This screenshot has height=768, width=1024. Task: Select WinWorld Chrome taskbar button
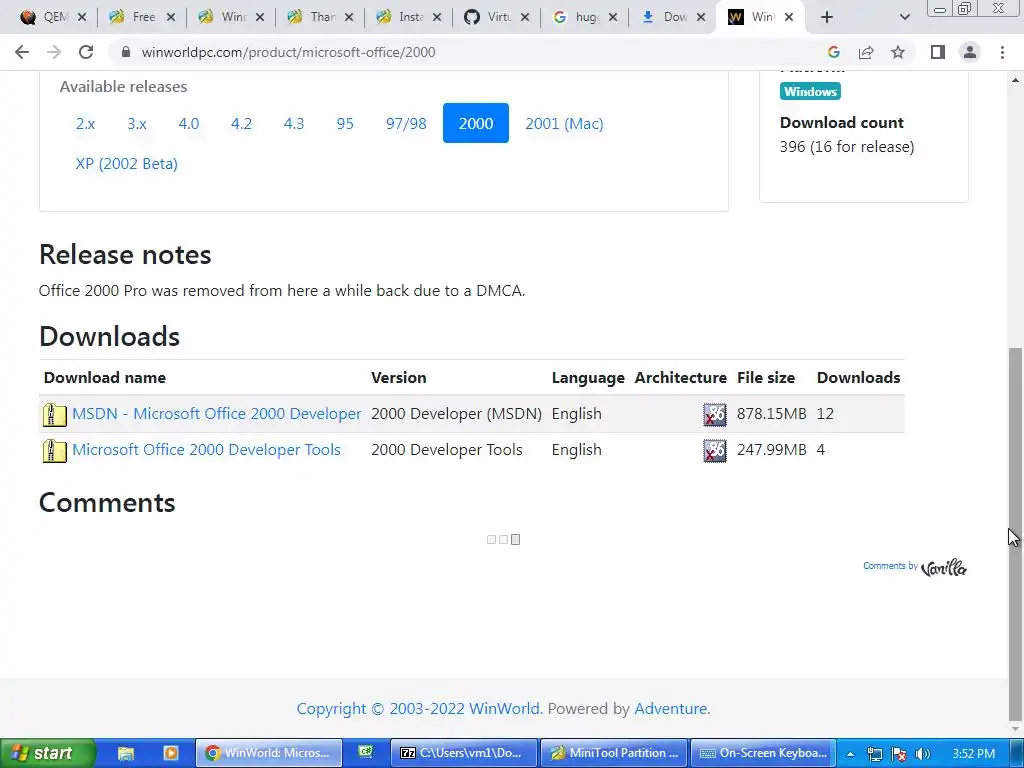click(268, 753)
